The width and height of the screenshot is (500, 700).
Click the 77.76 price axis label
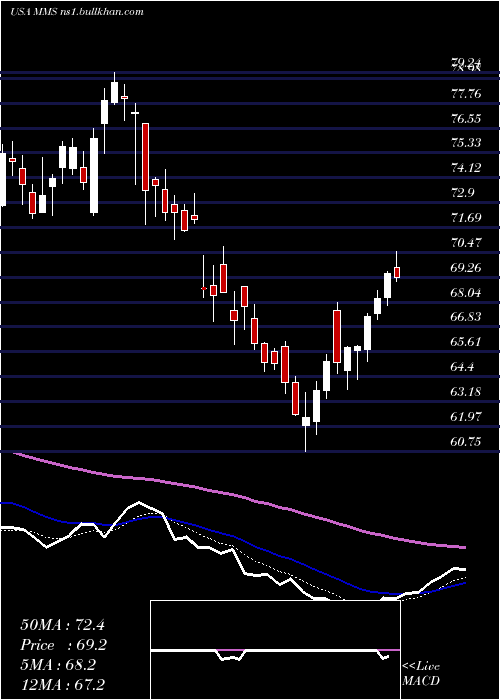466,94
